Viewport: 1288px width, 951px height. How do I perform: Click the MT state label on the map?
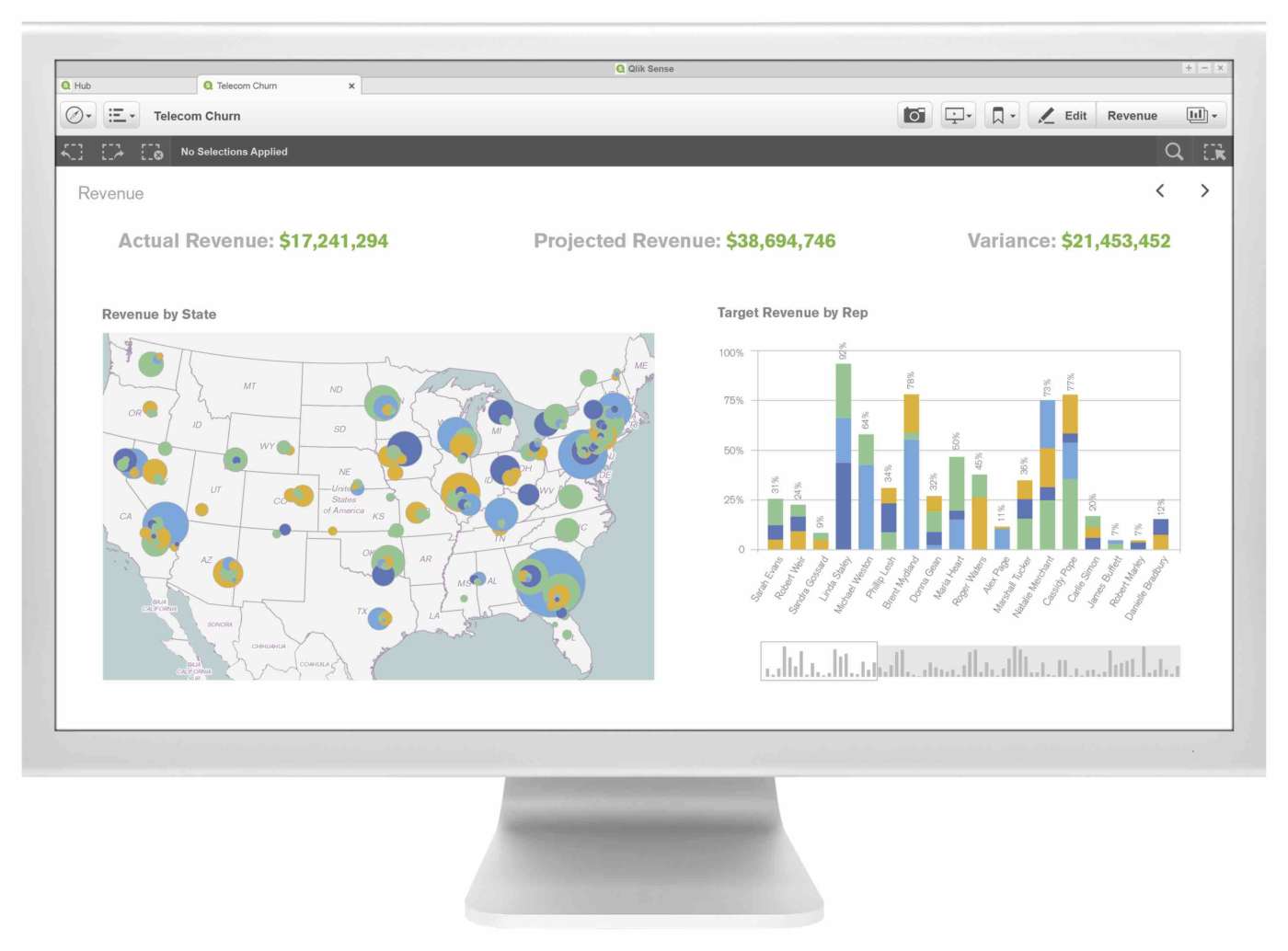(x=249, y=386)
